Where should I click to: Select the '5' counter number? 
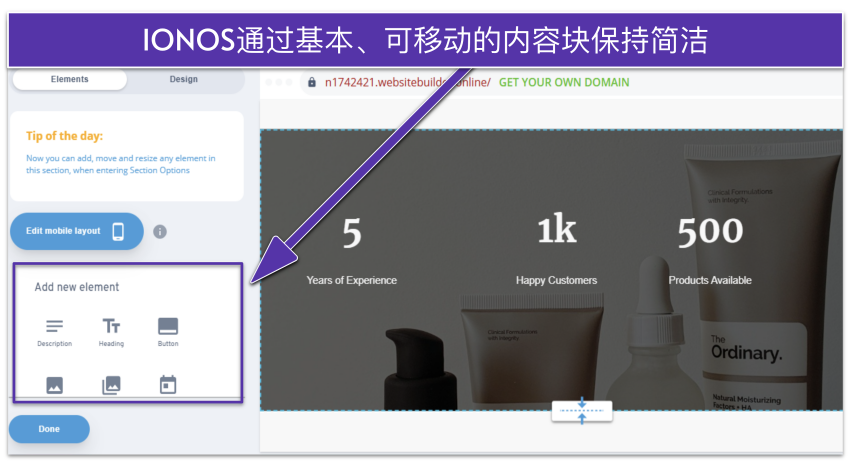(351, 233)
